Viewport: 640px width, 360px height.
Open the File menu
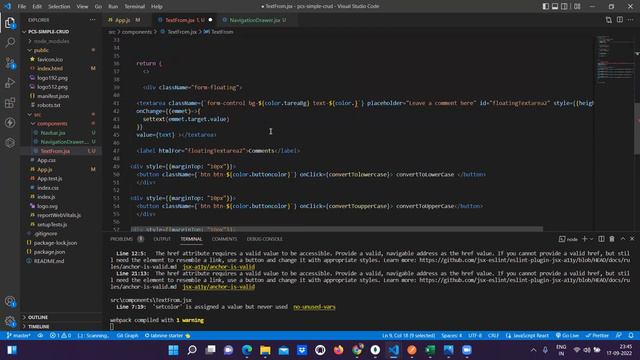(22, 7)
